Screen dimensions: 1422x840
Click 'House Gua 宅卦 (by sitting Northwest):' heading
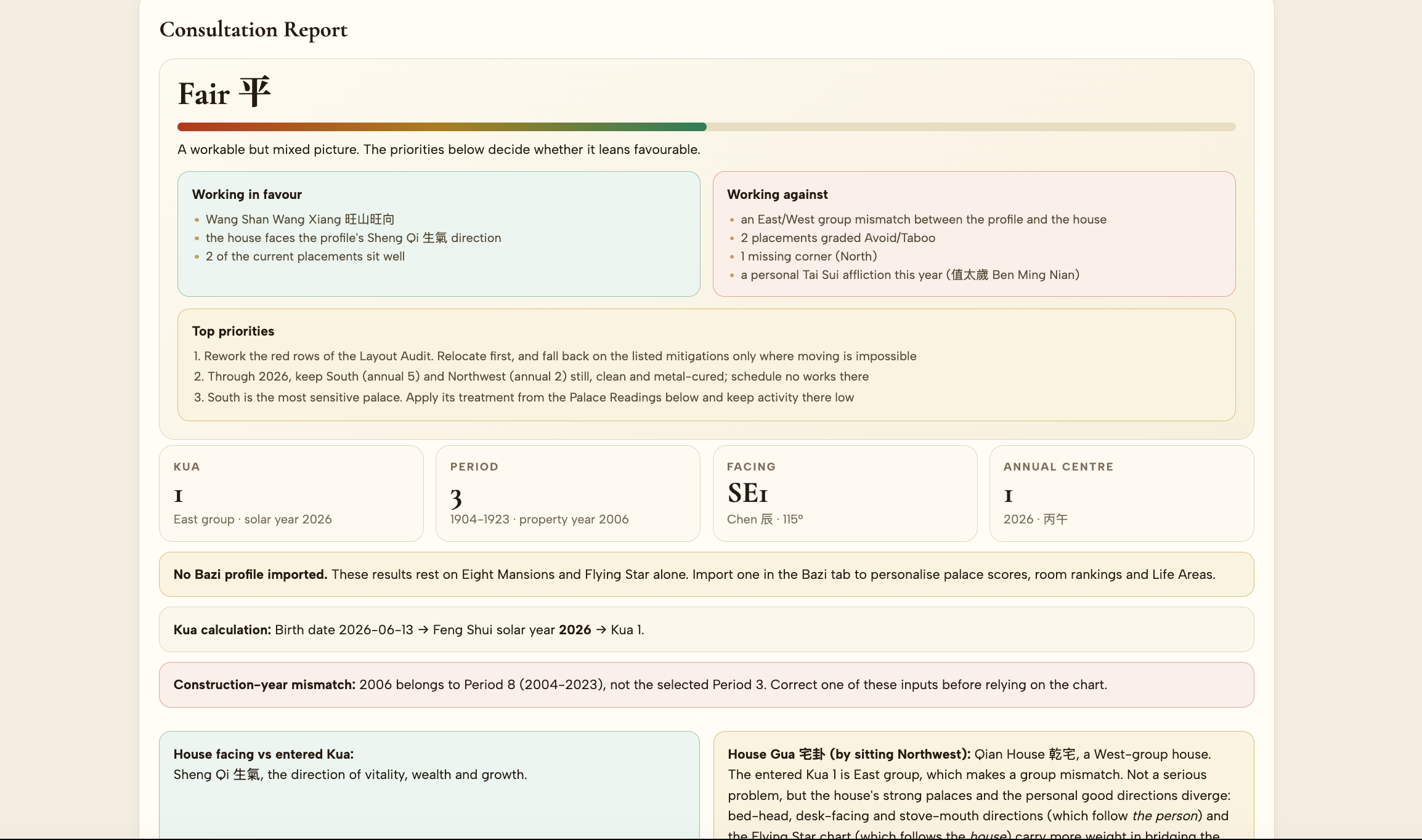point(849,754)
